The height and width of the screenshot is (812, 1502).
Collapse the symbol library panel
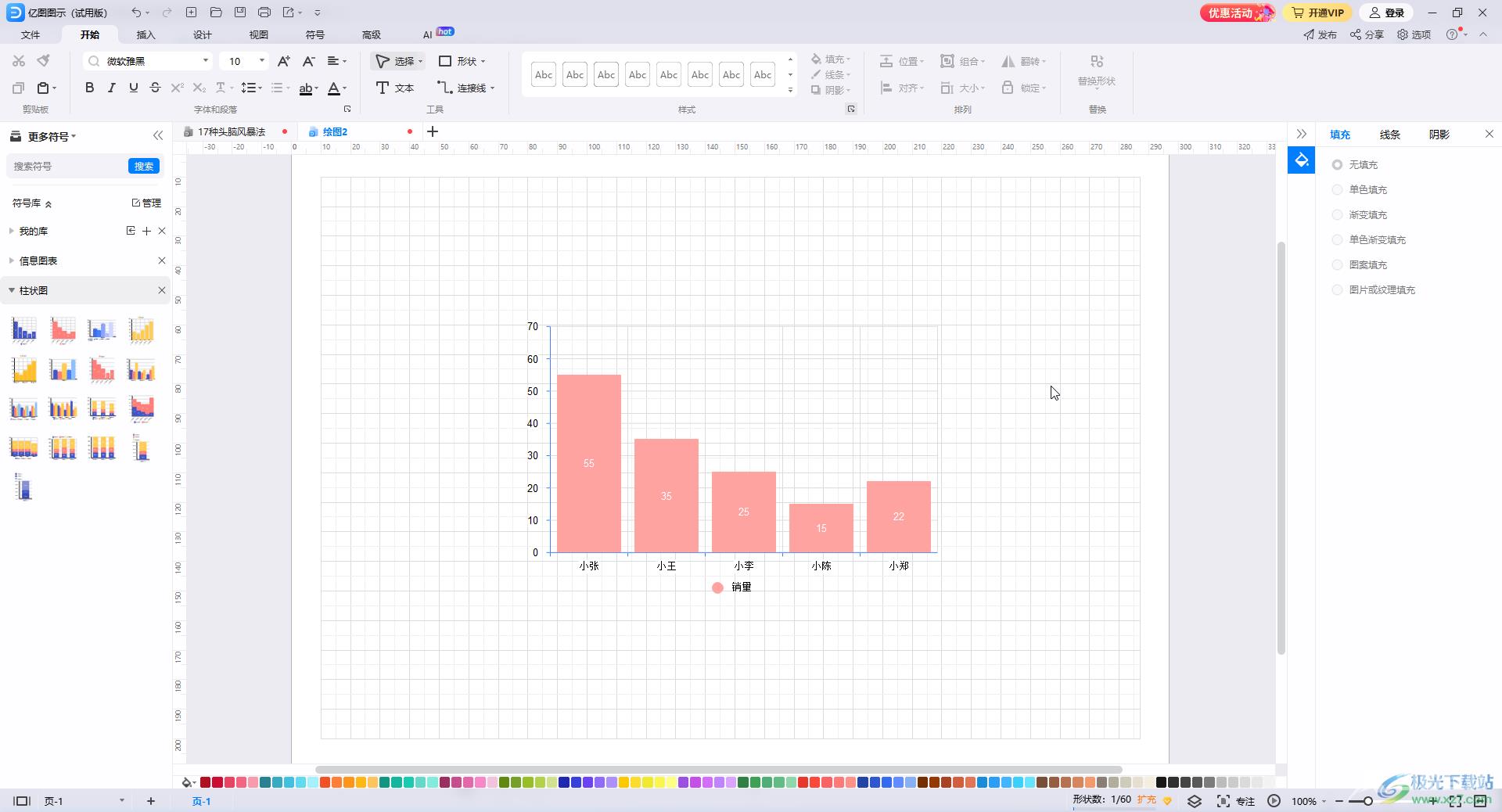click(158, 135)
